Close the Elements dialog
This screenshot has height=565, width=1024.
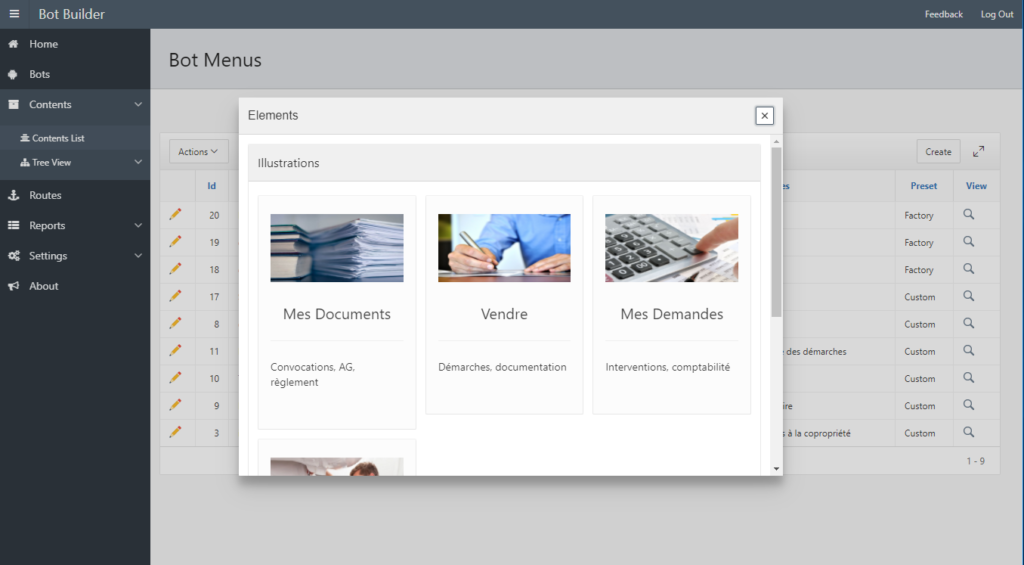point(764,116)
